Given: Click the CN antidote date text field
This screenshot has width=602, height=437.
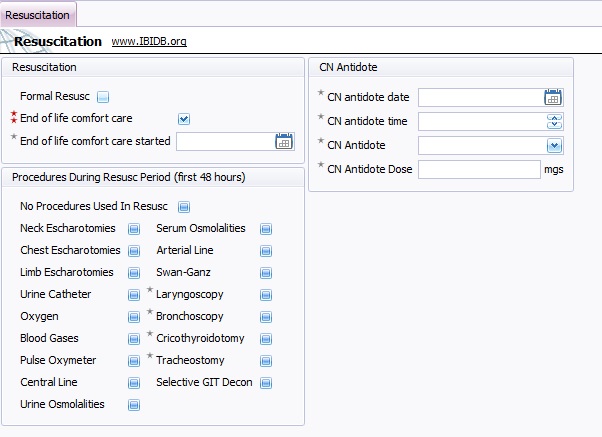Looking at the screenshot, I should pyautogui.click(x=480, y=97).
